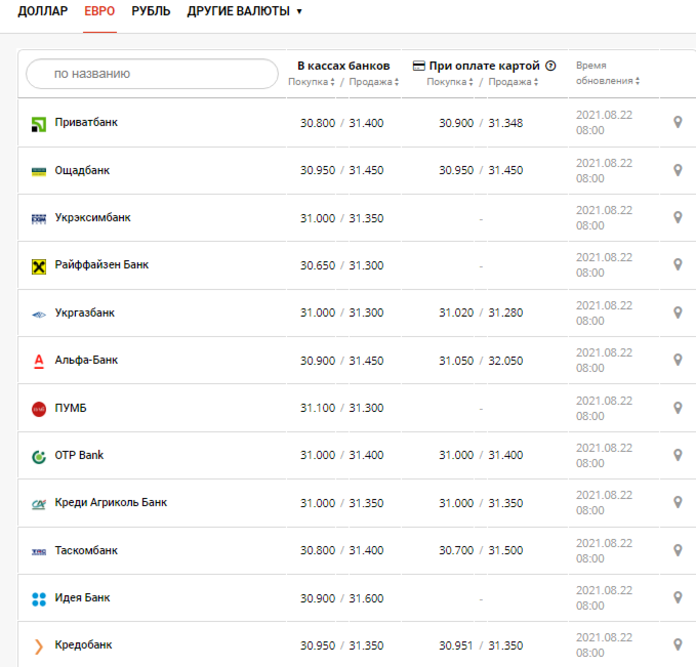Image resolution: width=696 pixels, height=667 pixels.
Task: Click the OTP Bank green logo
Action: pyautogui.click(x=39, y=457)
